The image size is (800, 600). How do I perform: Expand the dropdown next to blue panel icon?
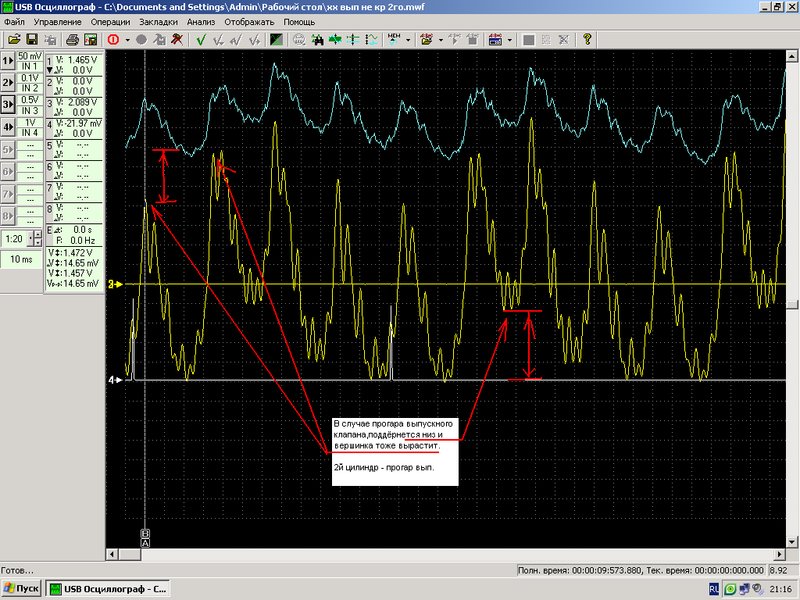(x=509, y=39)
